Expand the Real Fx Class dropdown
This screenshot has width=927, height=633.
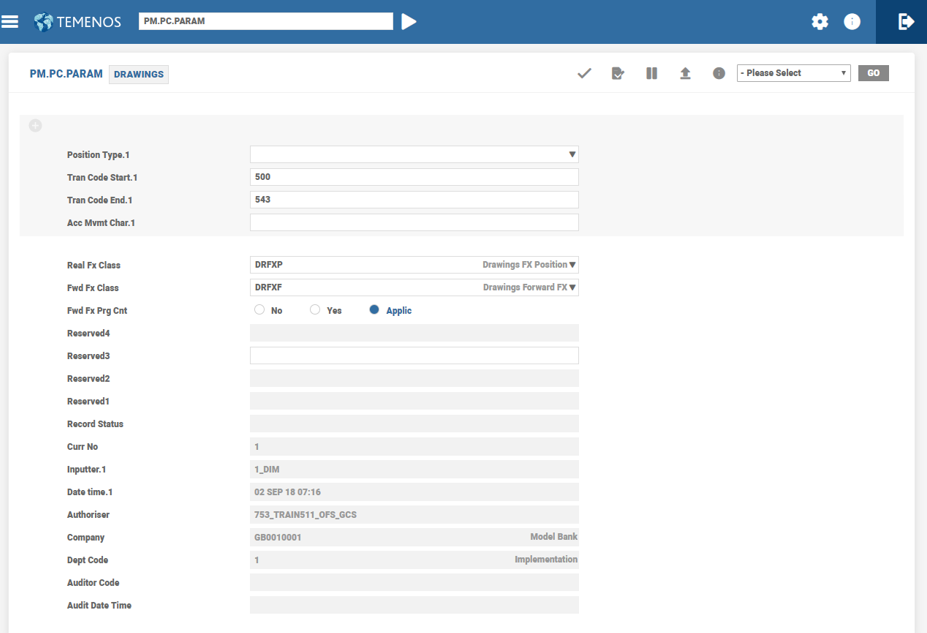tap(572, 265)
